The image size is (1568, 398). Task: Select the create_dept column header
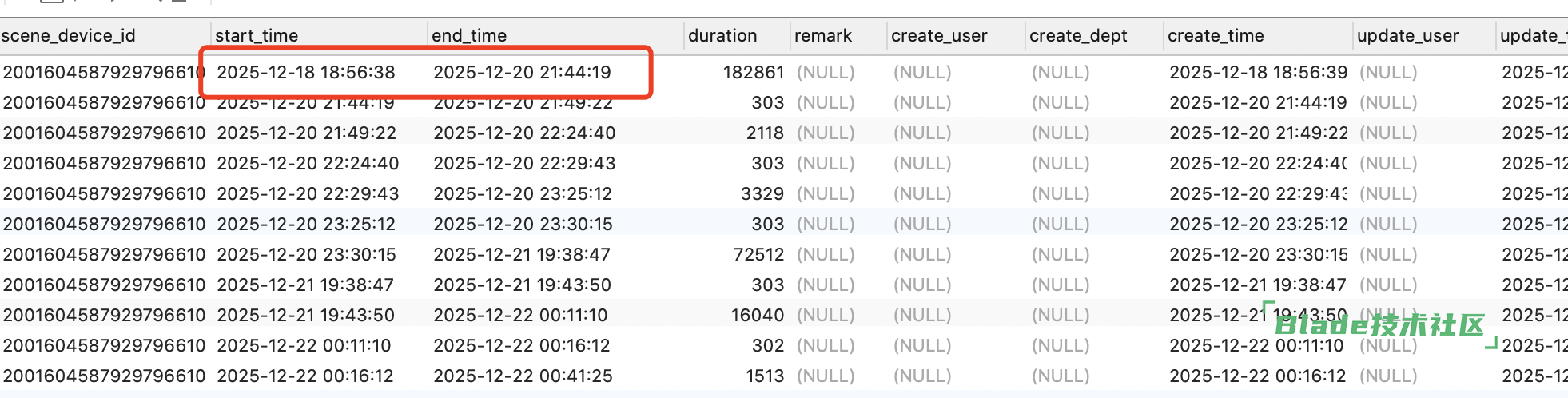pyautogui.click(x=1078, y=36)
